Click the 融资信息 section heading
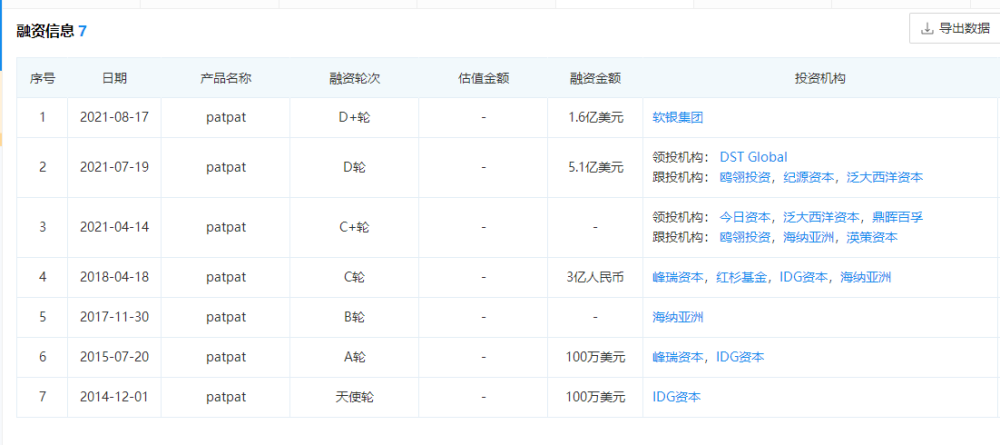The image size is (1000, 445). tap(45, 30)
